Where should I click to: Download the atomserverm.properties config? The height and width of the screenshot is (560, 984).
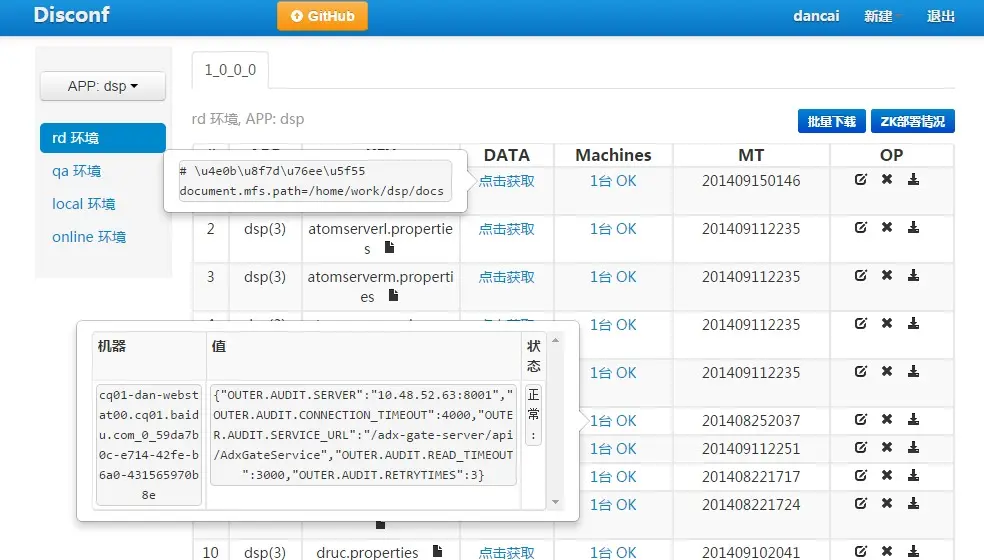click(x=914, y=275)
